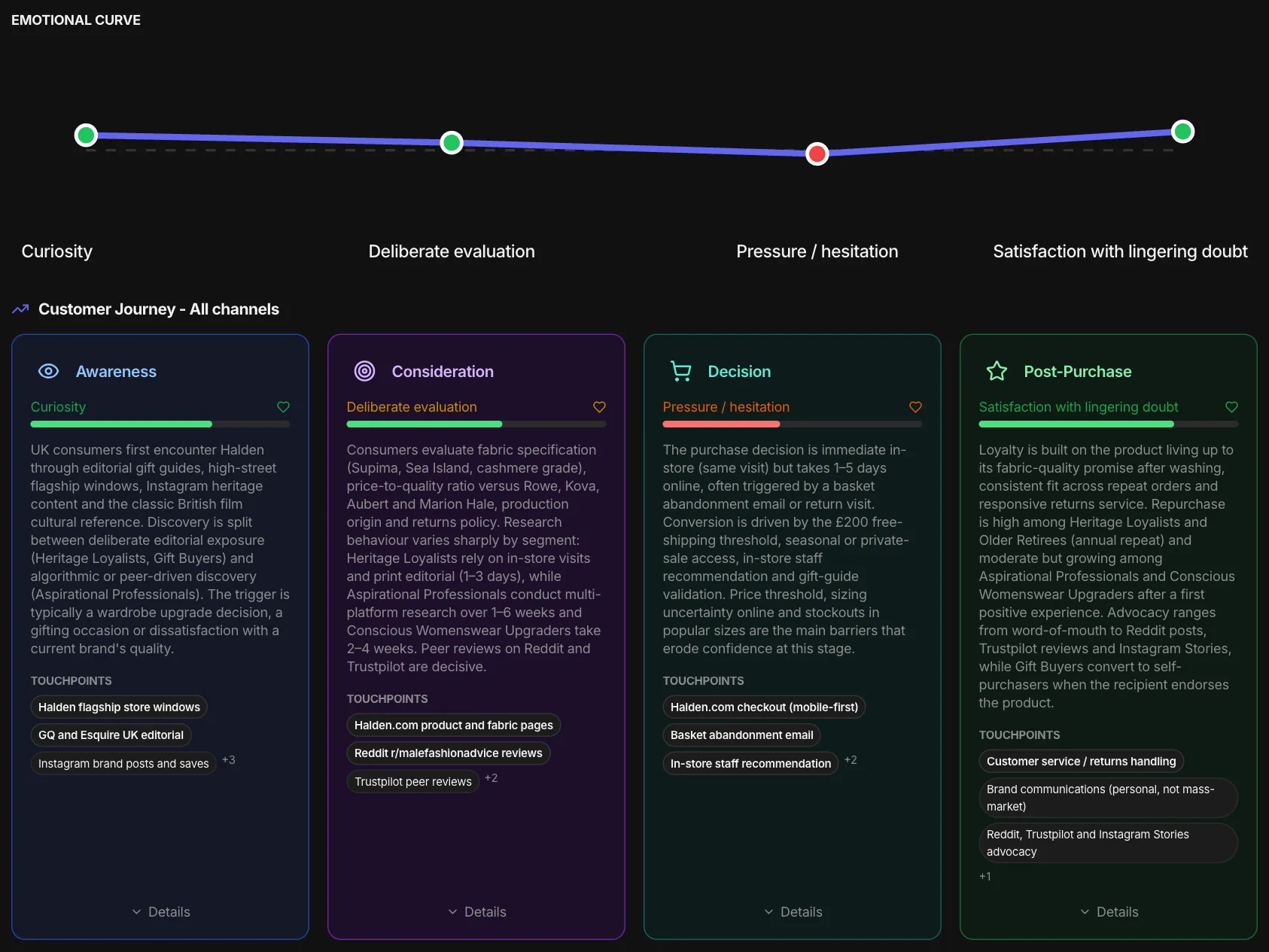Select Brand communications touchpoint chip
Screen dimensions: 1269x952
[x=1109, y=798]
